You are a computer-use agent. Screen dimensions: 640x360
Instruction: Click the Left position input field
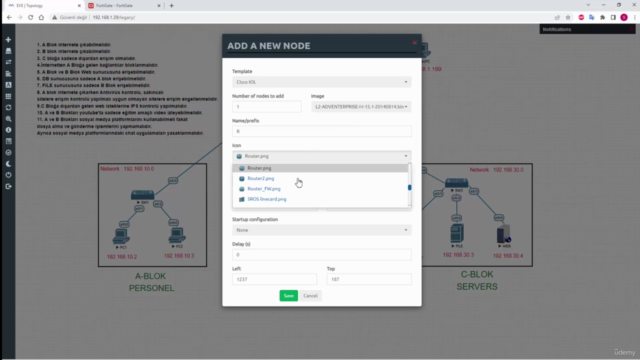(x=274, y=279)
